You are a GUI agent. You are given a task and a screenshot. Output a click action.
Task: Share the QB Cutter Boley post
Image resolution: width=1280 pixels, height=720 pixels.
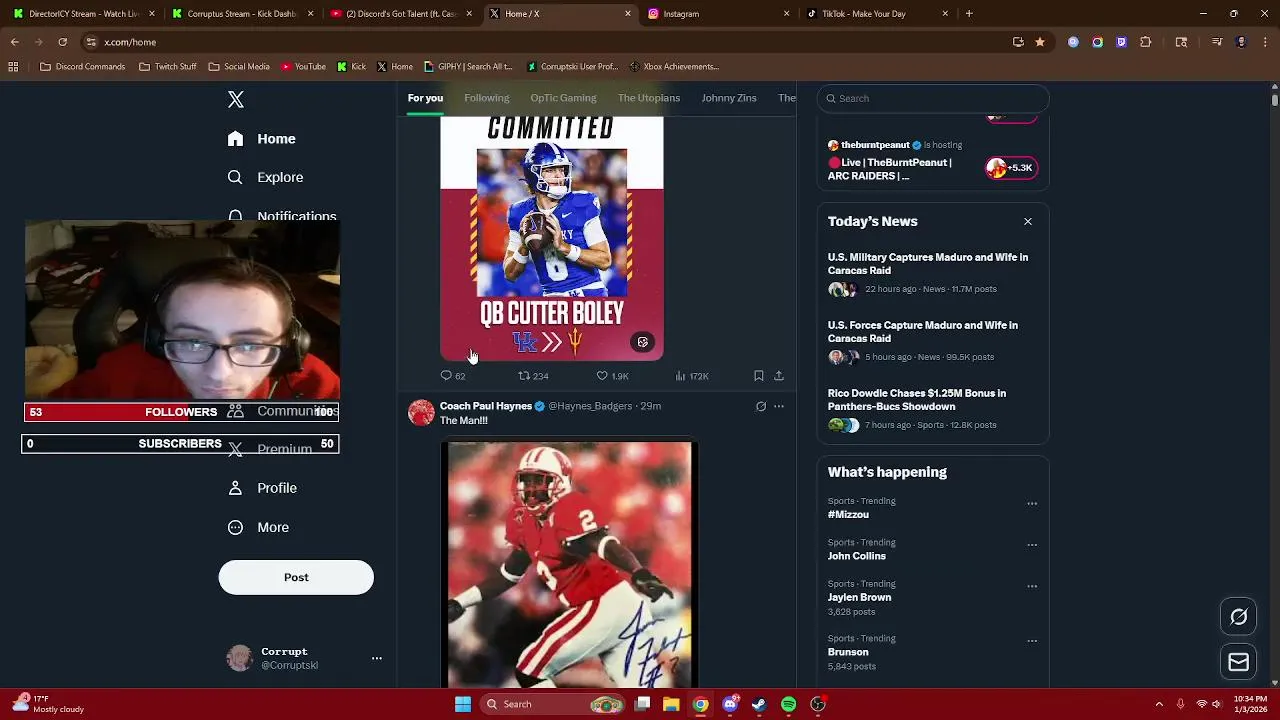779,376
